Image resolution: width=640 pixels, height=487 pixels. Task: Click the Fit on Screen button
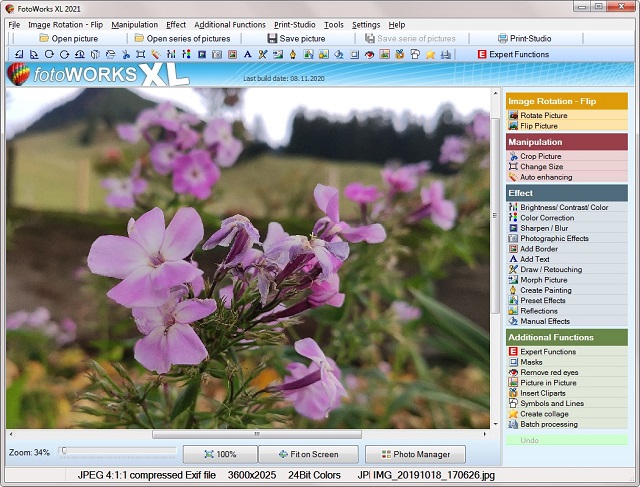[x=308, y=454]
